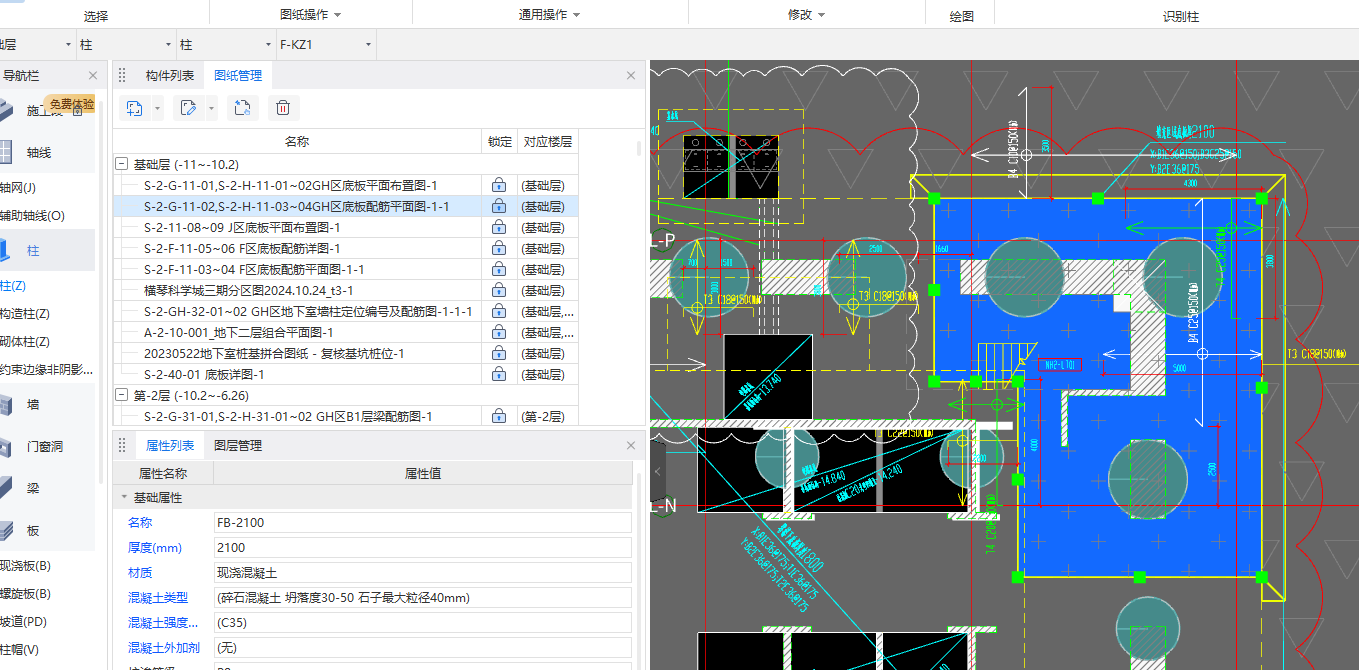Click the 选择 ribbon group label
The width and height of the screenshot is (1359, 670).
pos(96,16)
